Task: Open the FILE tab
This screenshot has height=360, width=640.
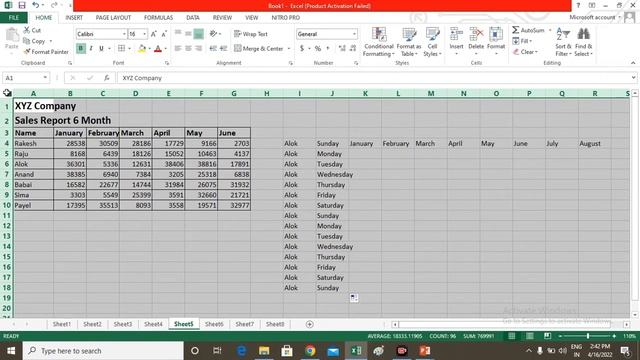Action: tap(13, 18)
